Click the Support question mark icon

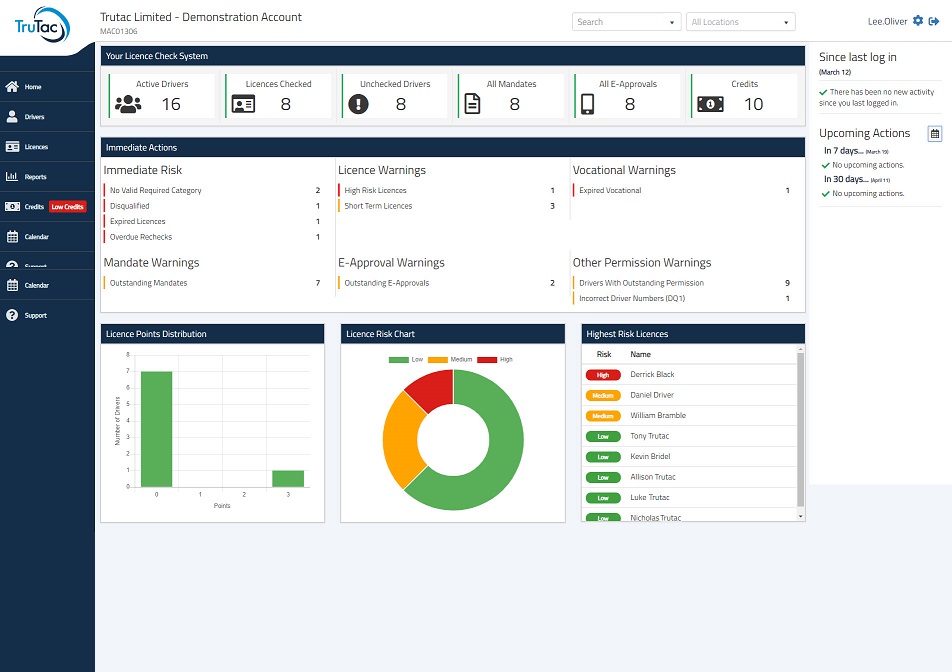[x=12, y=315]
